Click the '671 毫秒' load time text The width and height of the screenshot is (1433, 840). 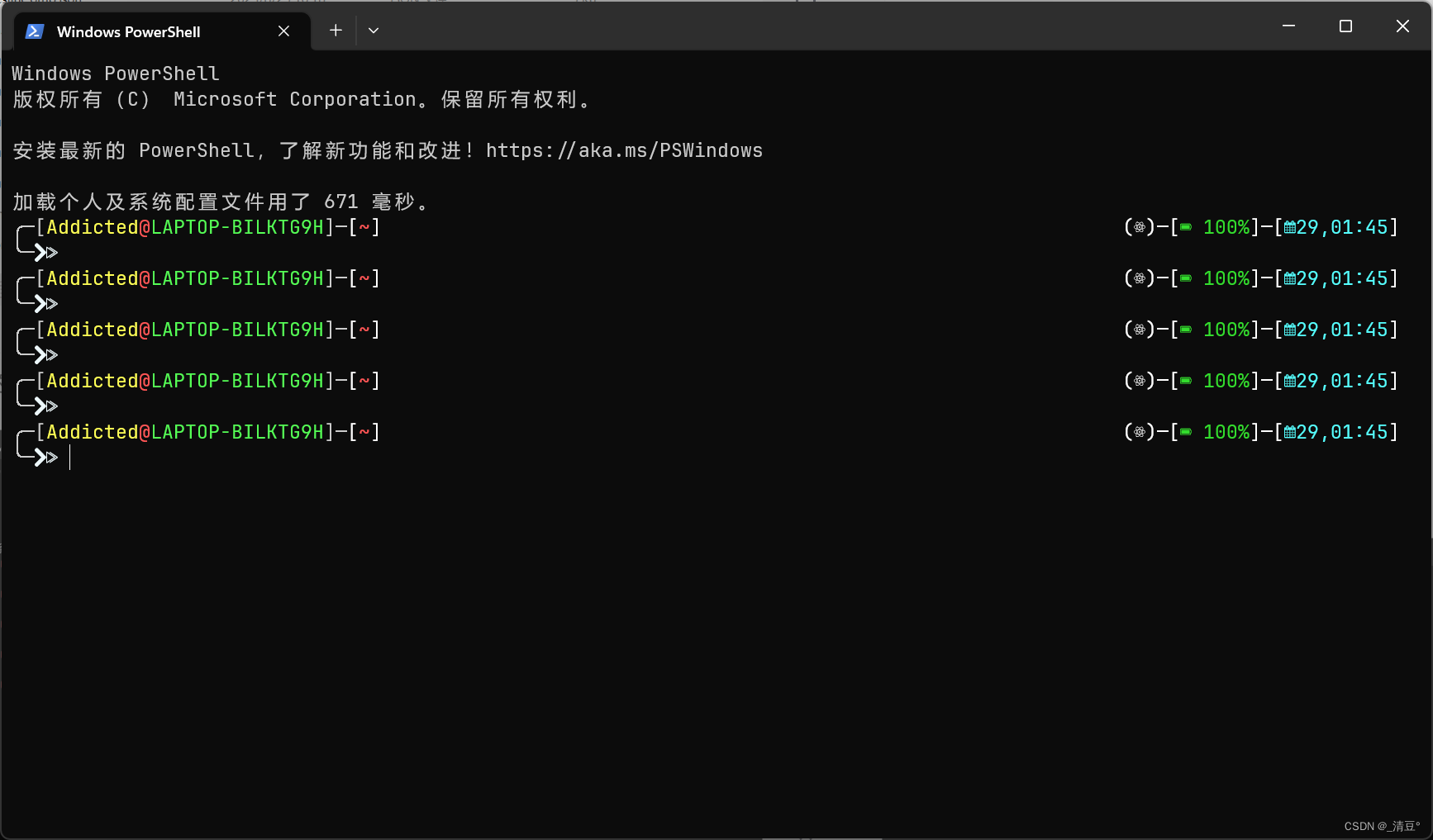(370, 202)
